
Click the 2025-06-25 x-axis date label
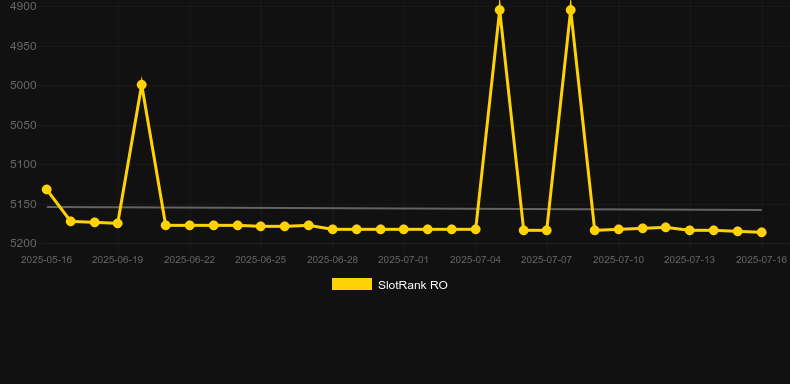260,260
